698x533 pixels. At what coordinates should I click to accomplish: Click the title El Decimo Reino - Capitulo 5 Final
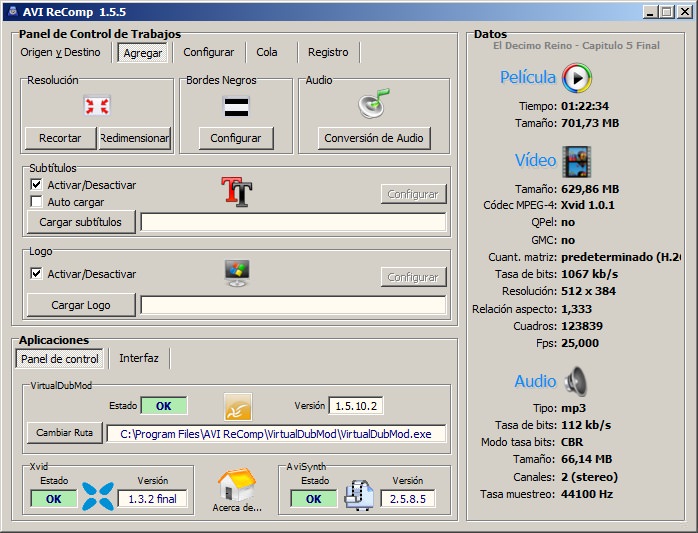click(x=576, y=45)
